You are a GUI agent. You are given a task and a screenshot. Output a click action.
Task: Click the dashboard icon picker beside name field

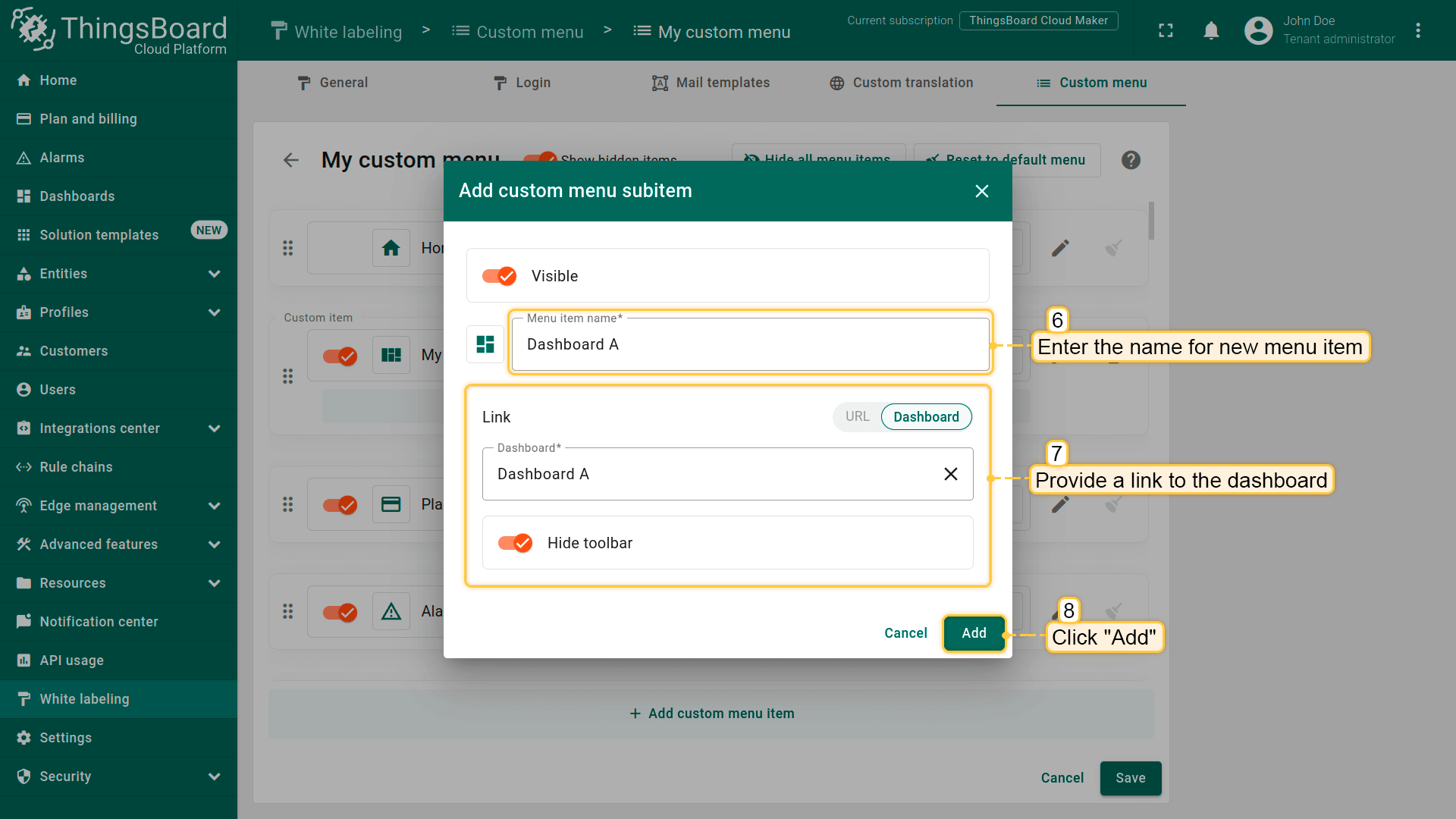point(485,344)
